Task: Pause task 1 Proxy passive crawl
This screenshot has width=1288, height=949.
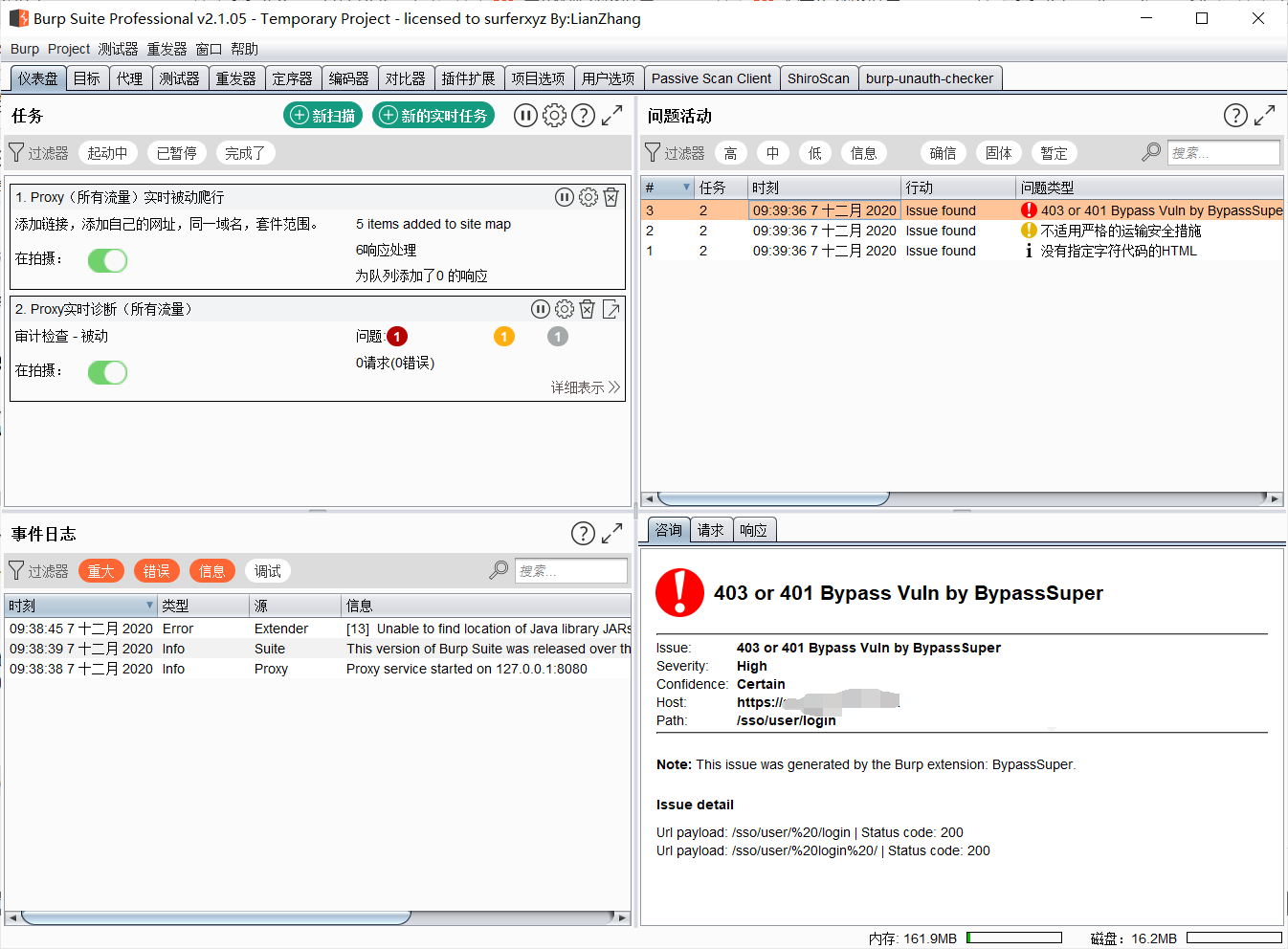Action: (565, 197)
